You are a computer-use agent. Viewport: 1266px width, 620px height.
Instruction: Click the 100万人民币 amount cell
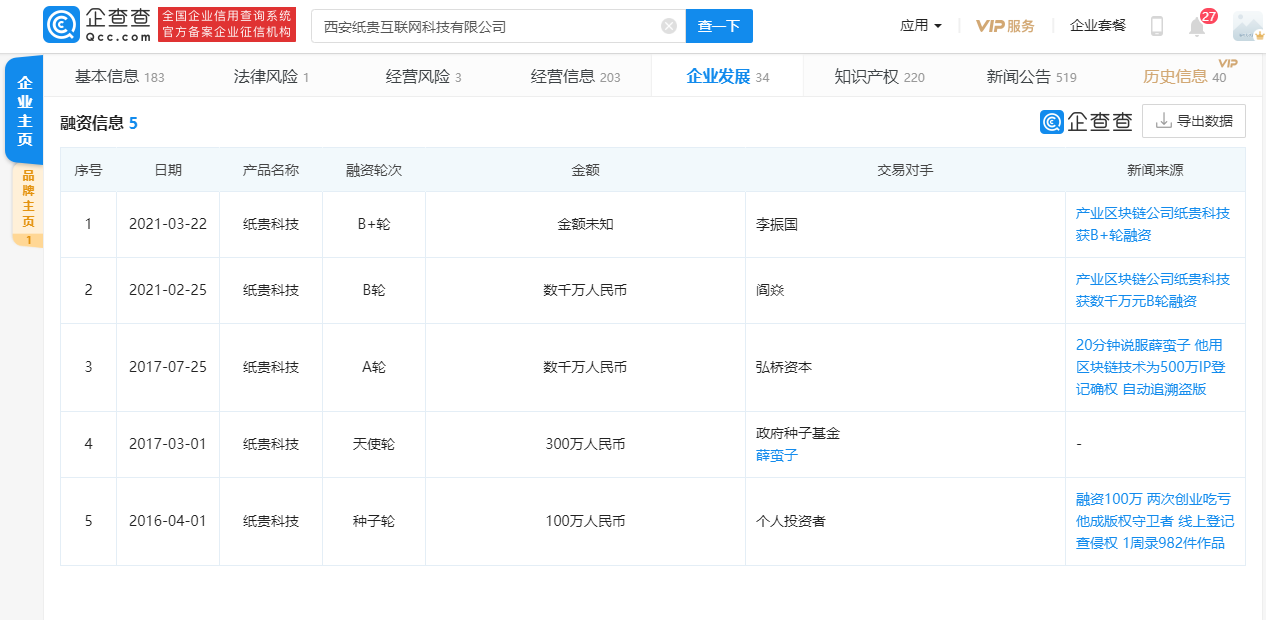[x=585, y=521]
